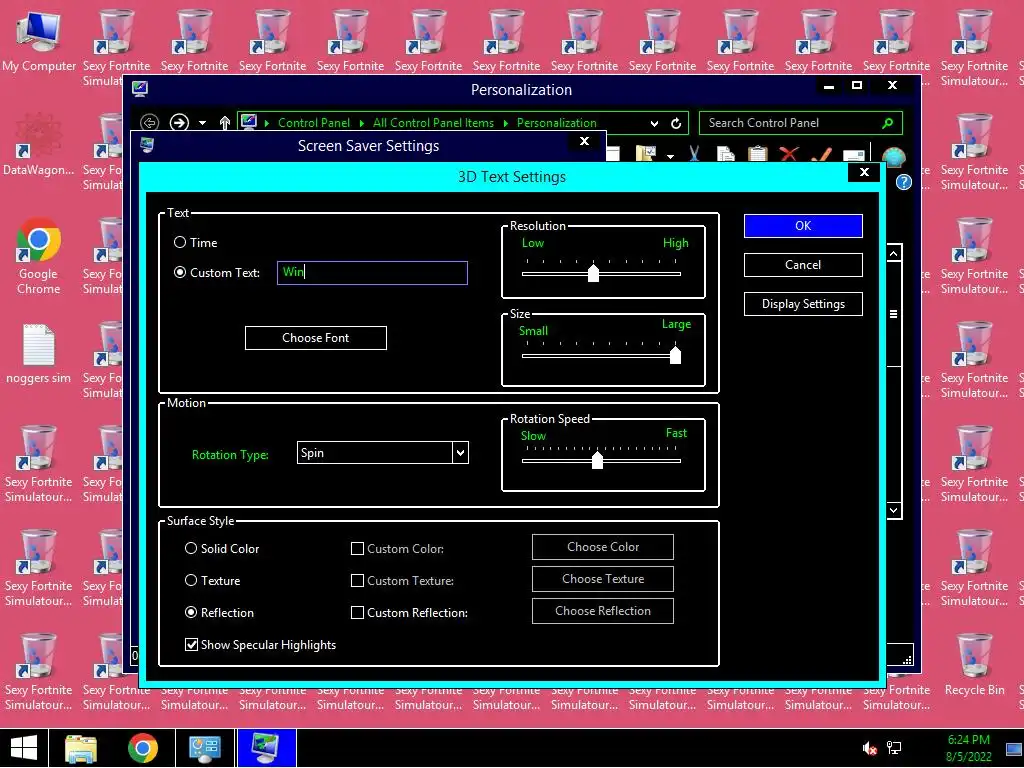Click Choose Reflection button
This screenshot has height=768, width=1024.
(603, 611)
